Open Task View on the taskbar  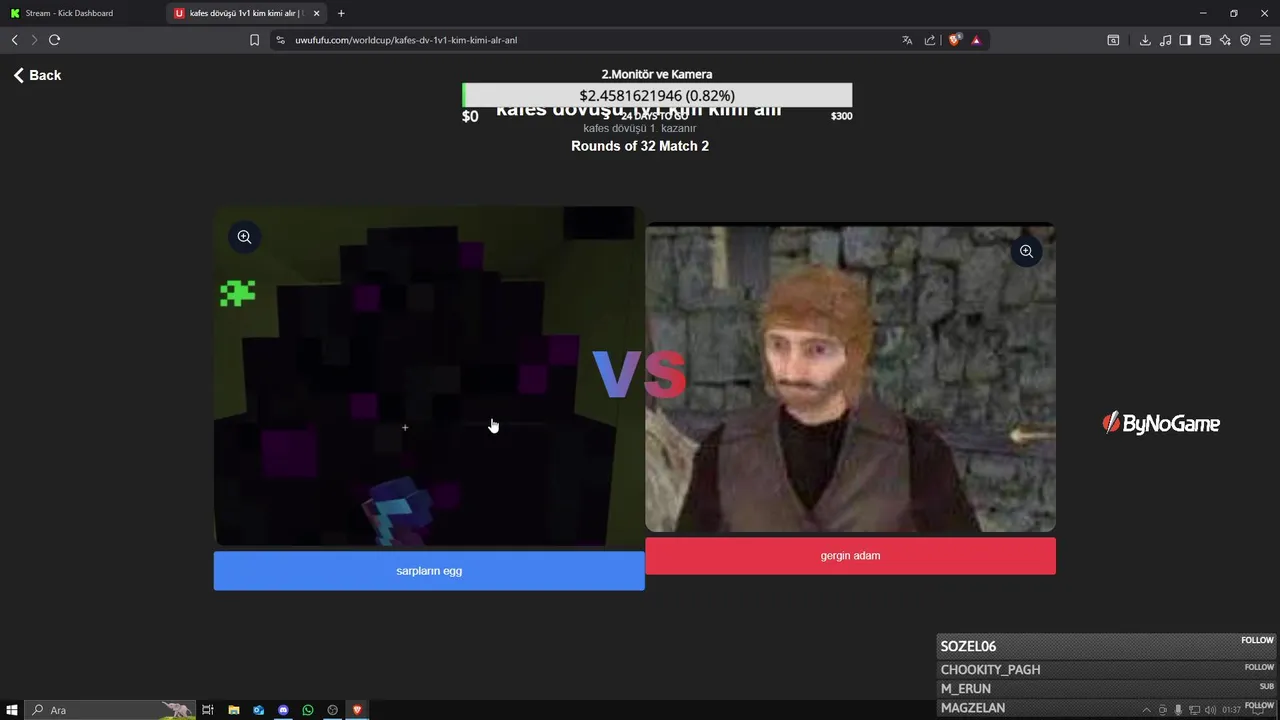coord(208,710)
